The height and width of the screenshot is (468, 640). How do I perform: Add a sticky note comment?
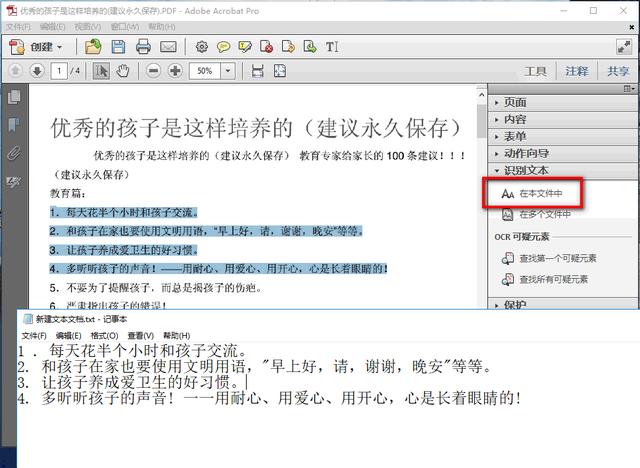point(224,47)
